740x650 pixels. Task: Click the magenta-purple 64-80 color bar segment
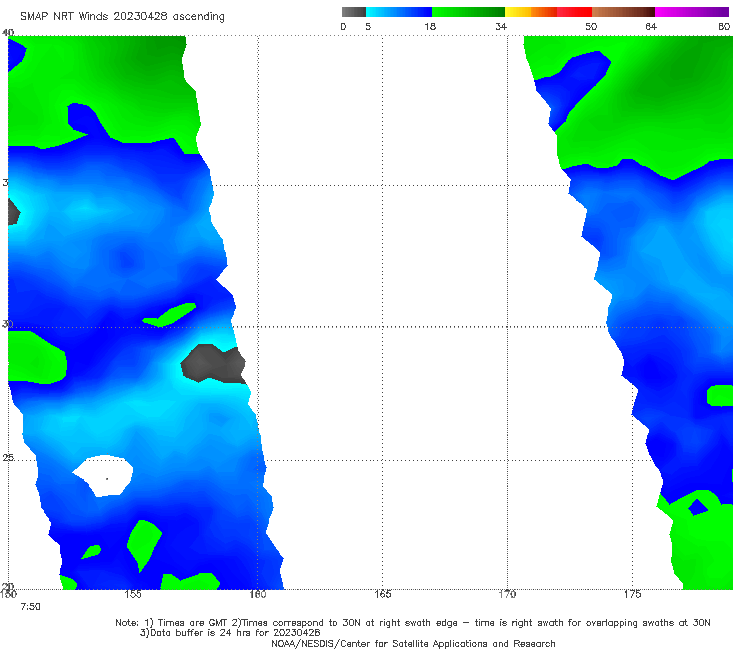(x=692, y=12)
